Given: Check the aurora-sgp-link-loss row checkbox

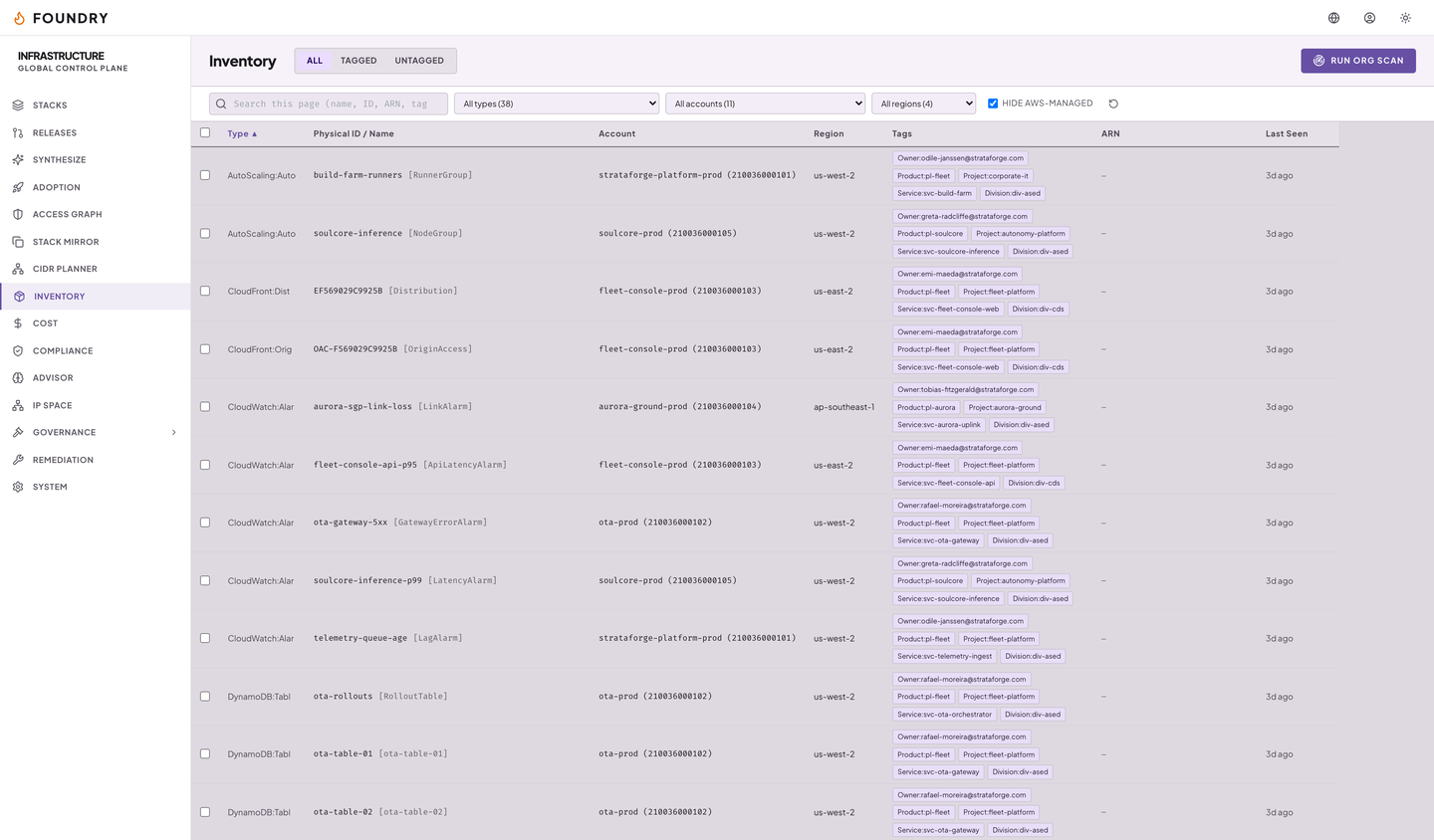Looking at the screenshot, I should point(205,406).
